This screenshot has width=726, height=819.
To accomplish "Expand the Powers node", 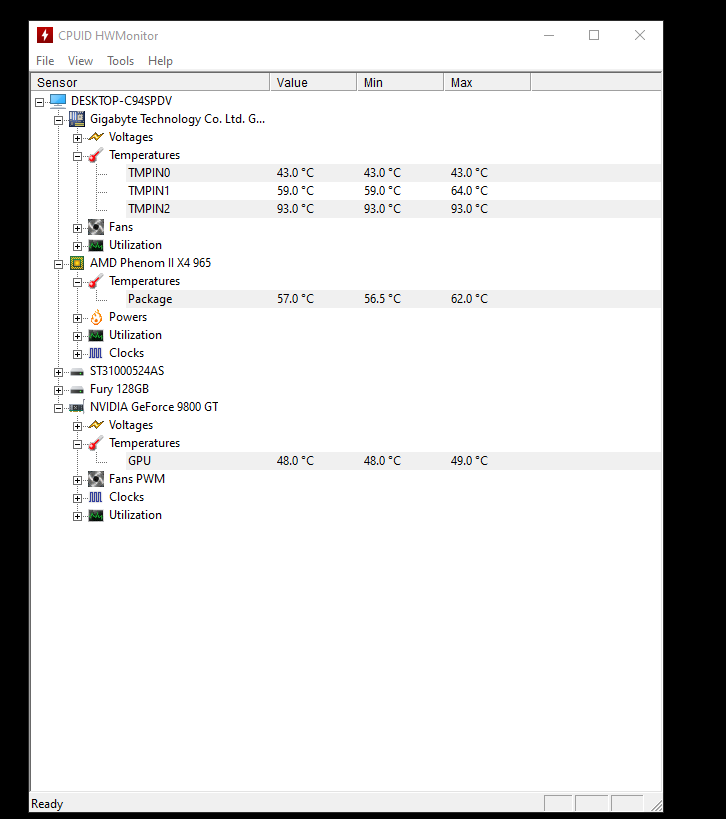I will click(x=77, y=318).
